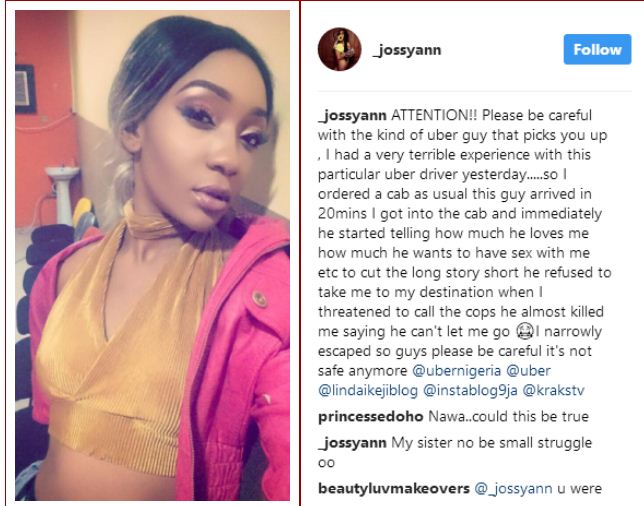Viewport: 644px width, 506px height.
Task: Click the 'My sister no be small struggle' reply
Action: (492, 443)
